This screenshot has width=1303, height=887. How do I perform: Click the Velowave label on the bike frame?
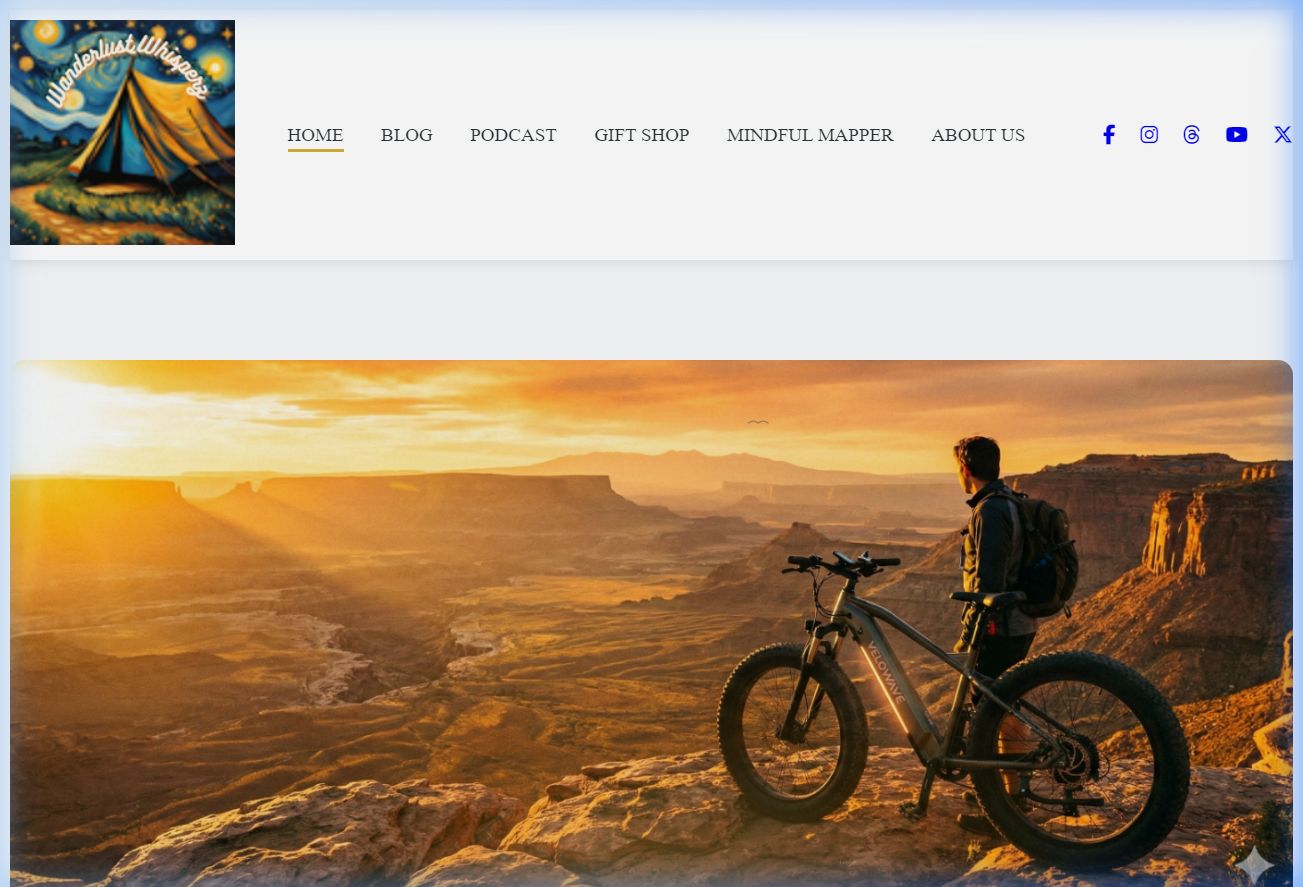coord(884,672)
